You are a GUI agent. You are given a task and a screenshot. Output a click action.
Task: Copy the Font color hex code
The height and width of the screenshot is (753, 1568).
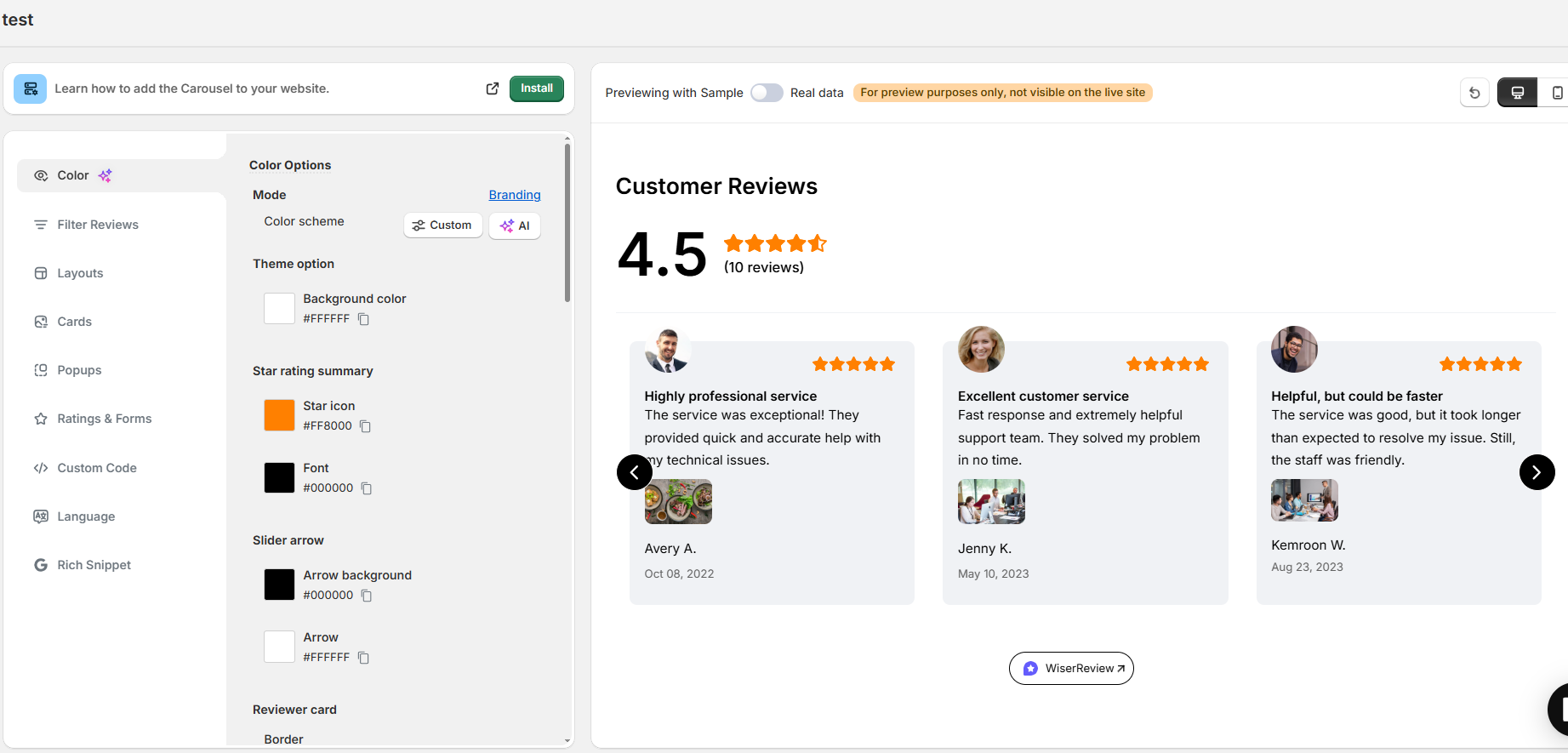pos(367,488)
